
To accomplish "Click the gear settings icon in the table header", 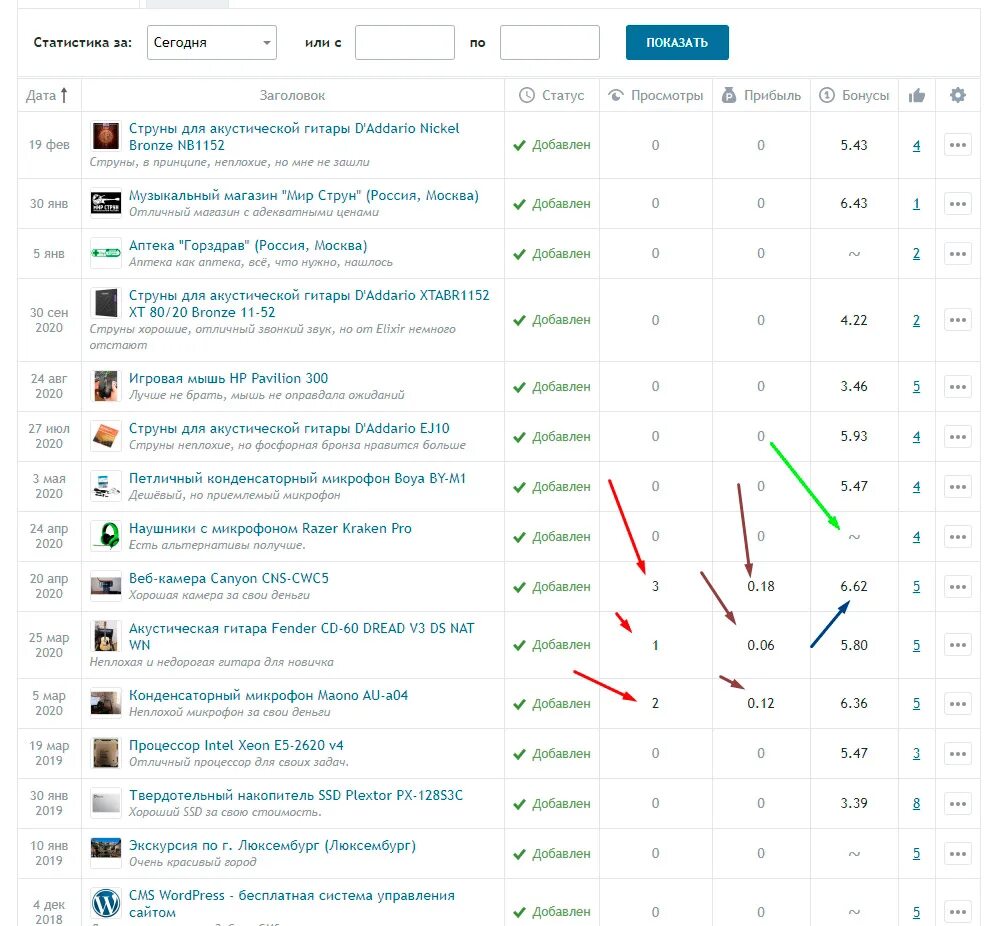I will coord(958,95).
